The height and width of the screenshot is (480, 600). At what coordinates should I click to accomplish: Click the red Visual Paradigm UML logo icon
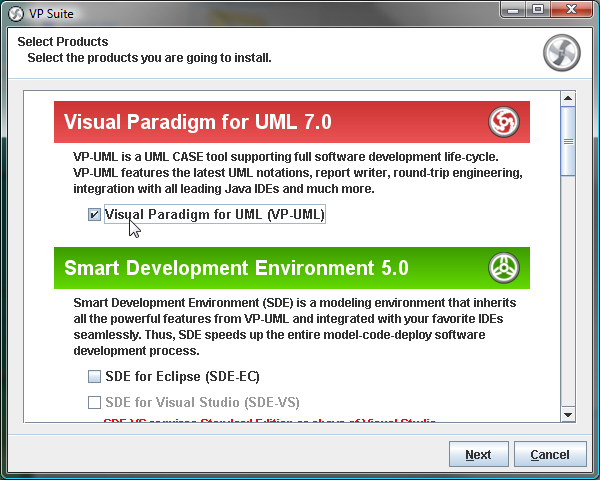tap(504, 122)
